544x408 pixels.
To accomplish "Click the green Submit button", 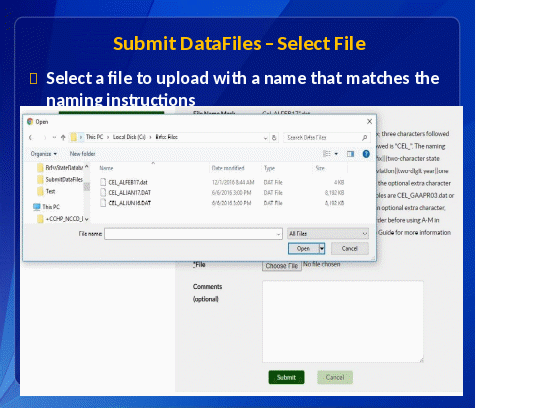I will [x=286, y=377].
